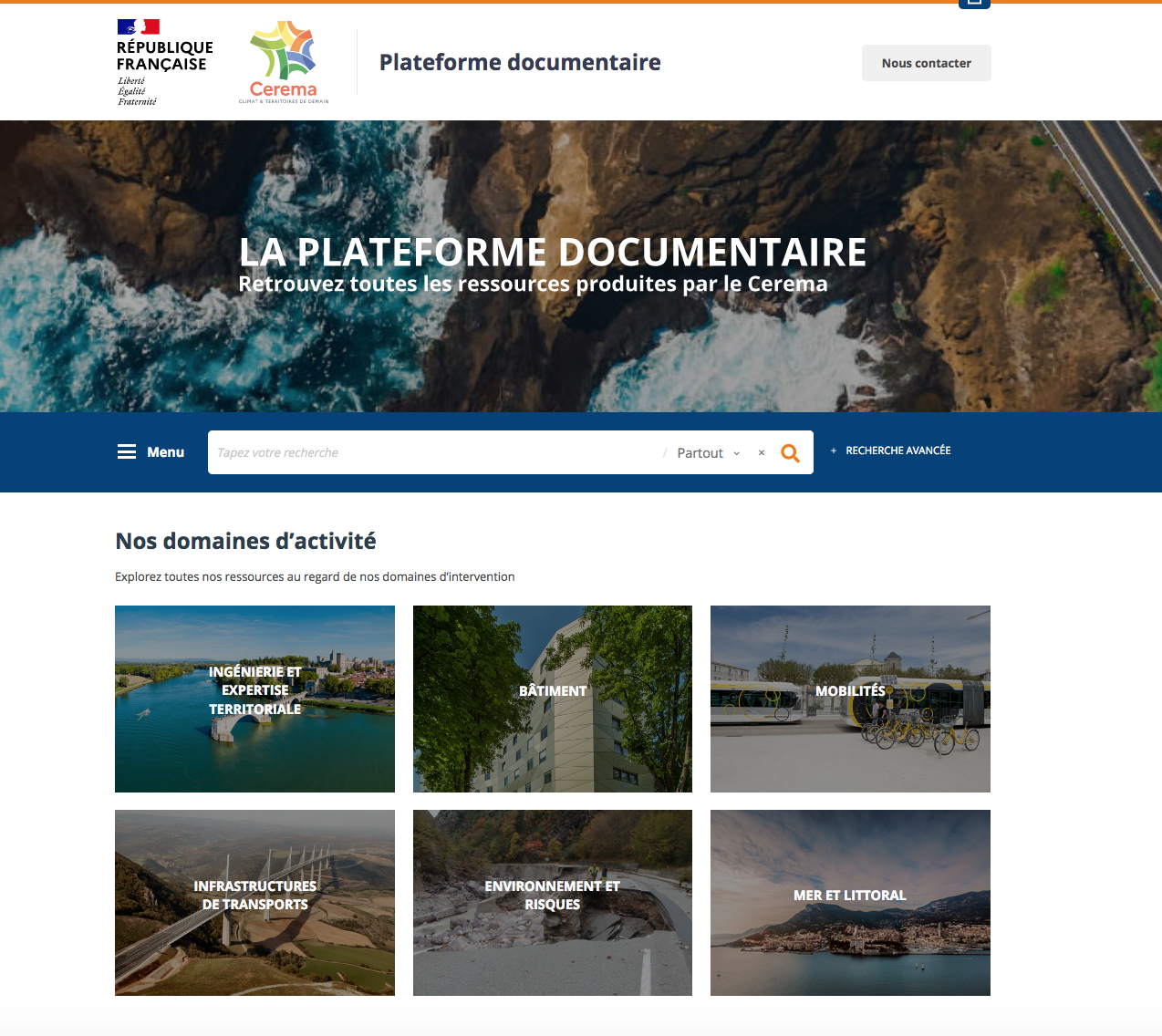Clear the search with the × icon
Screen dimensions: 1162x1036
tap(762, 453)
